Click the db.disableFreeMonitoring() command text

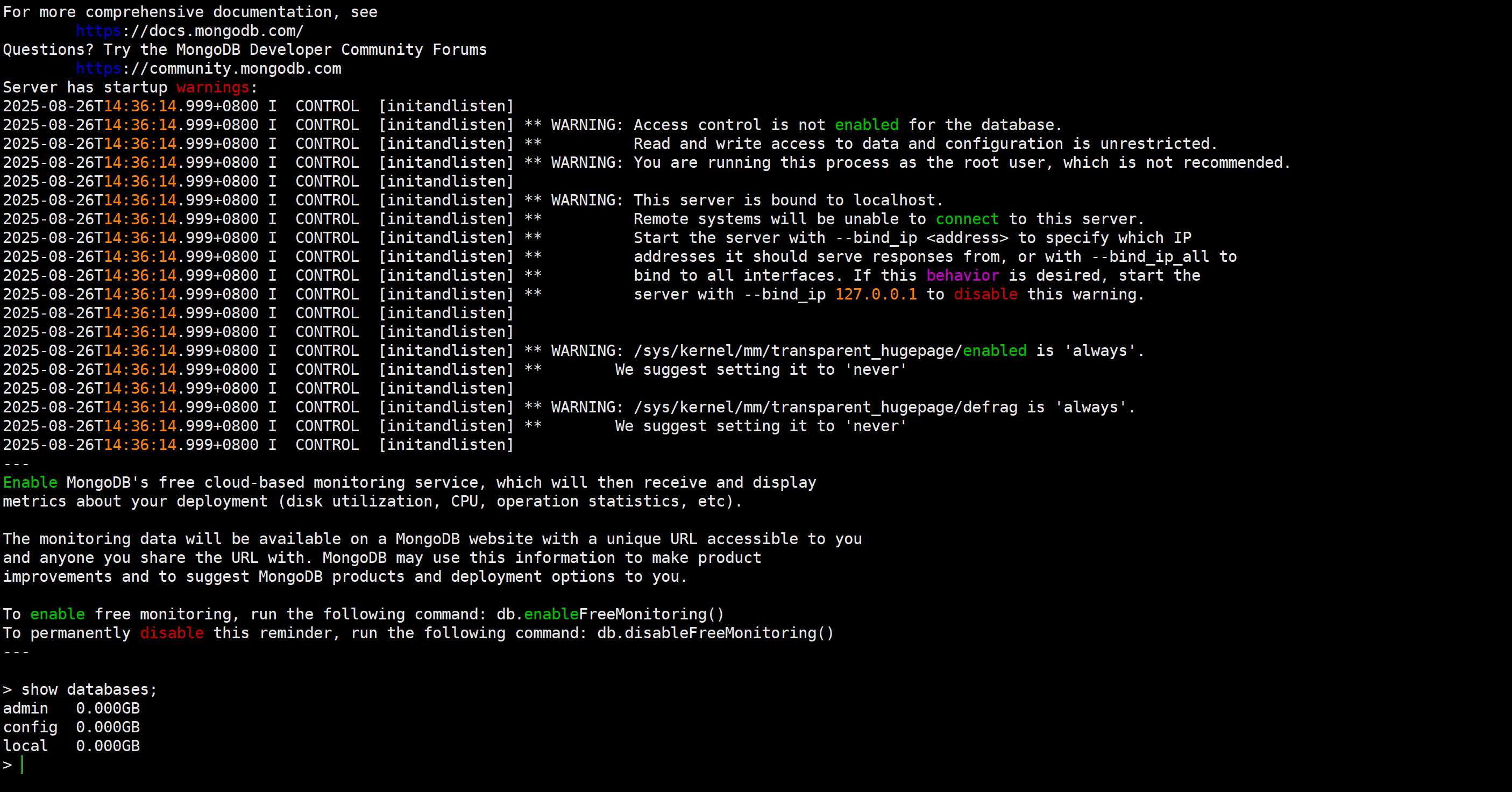coord(715,633)
